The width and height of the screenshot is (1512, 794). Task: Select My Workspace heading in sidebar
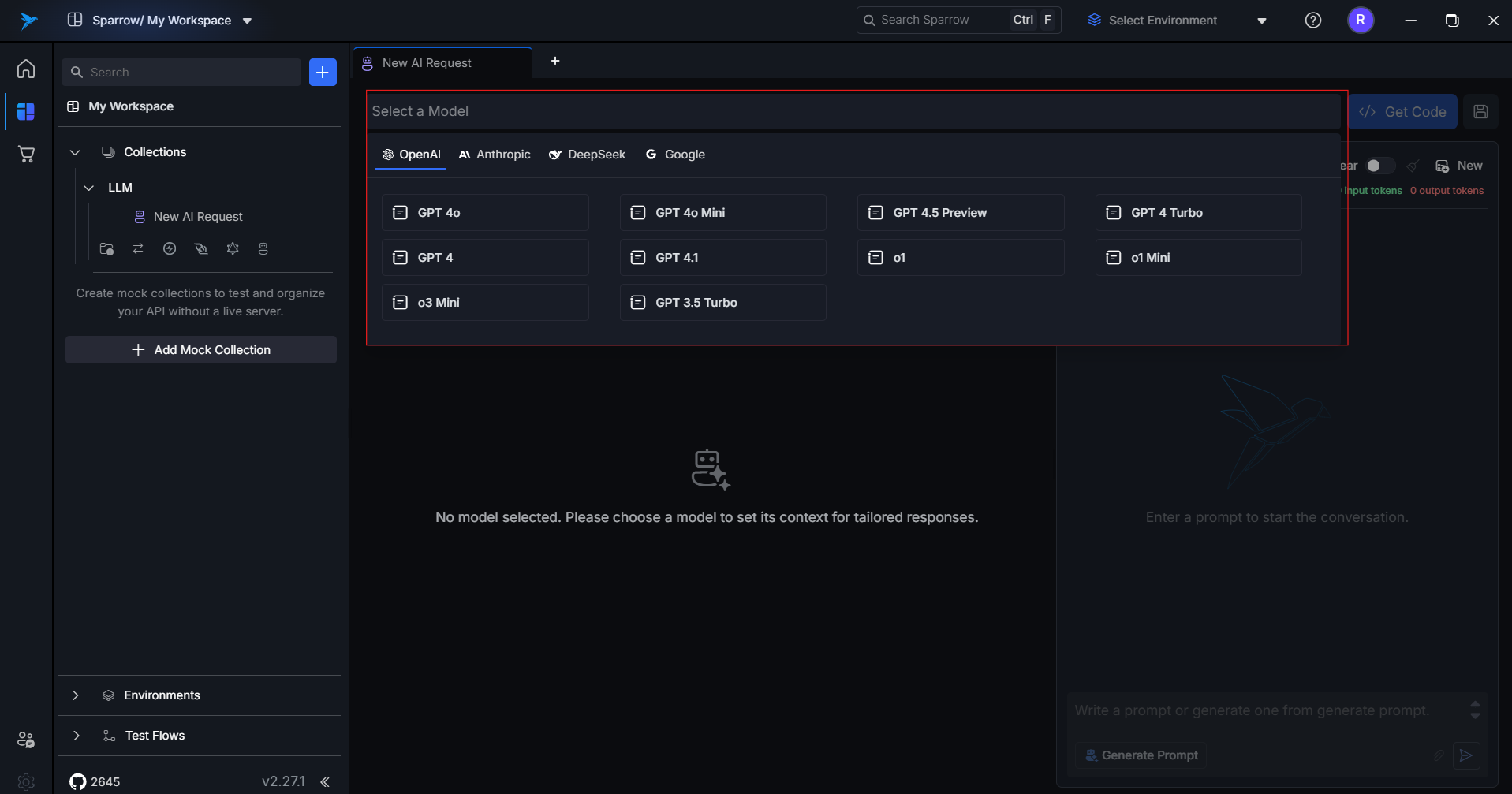(x=131, y=106)
